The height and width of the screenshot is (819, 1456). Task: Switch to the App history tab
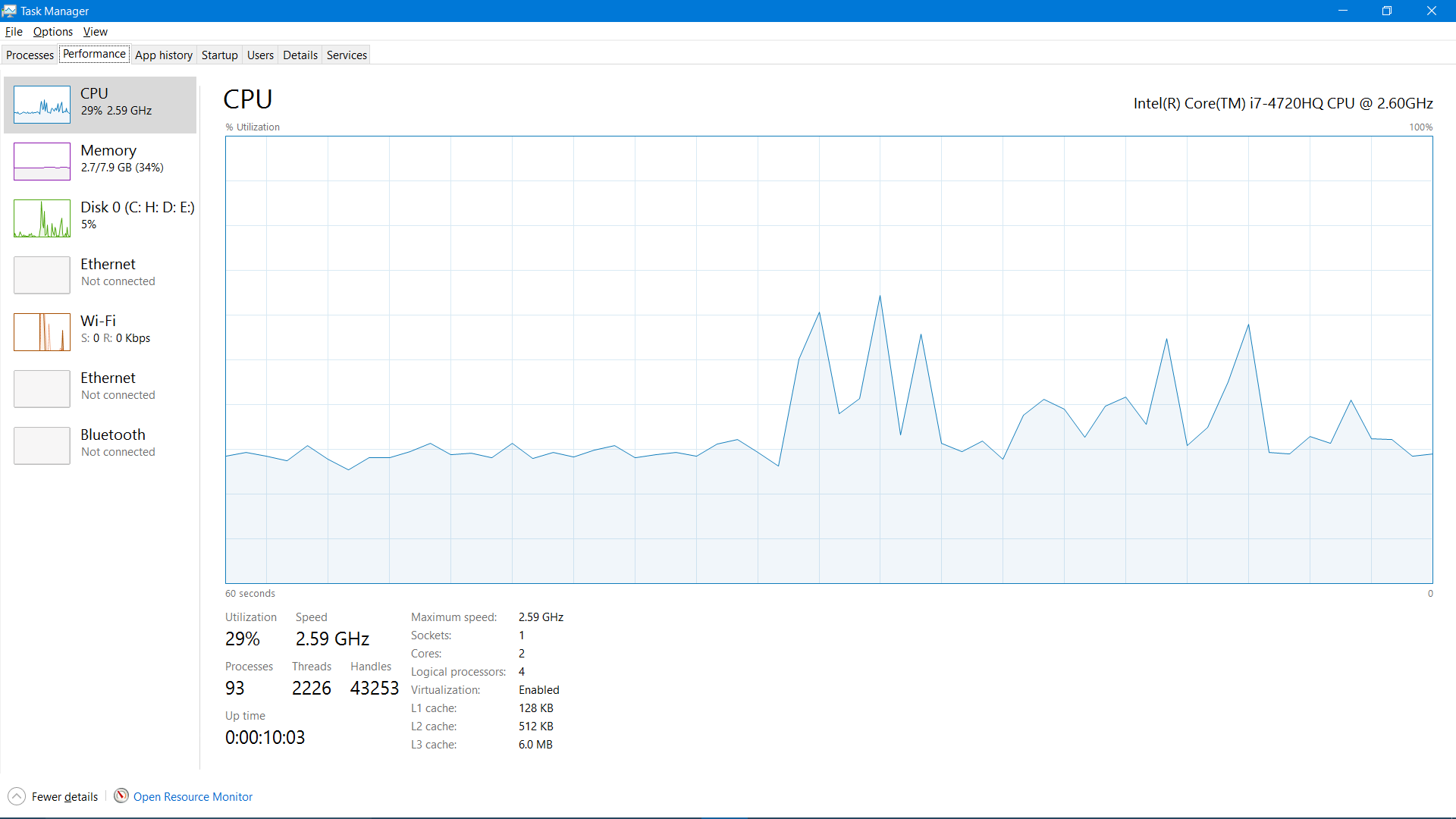[x=164, y=55]
